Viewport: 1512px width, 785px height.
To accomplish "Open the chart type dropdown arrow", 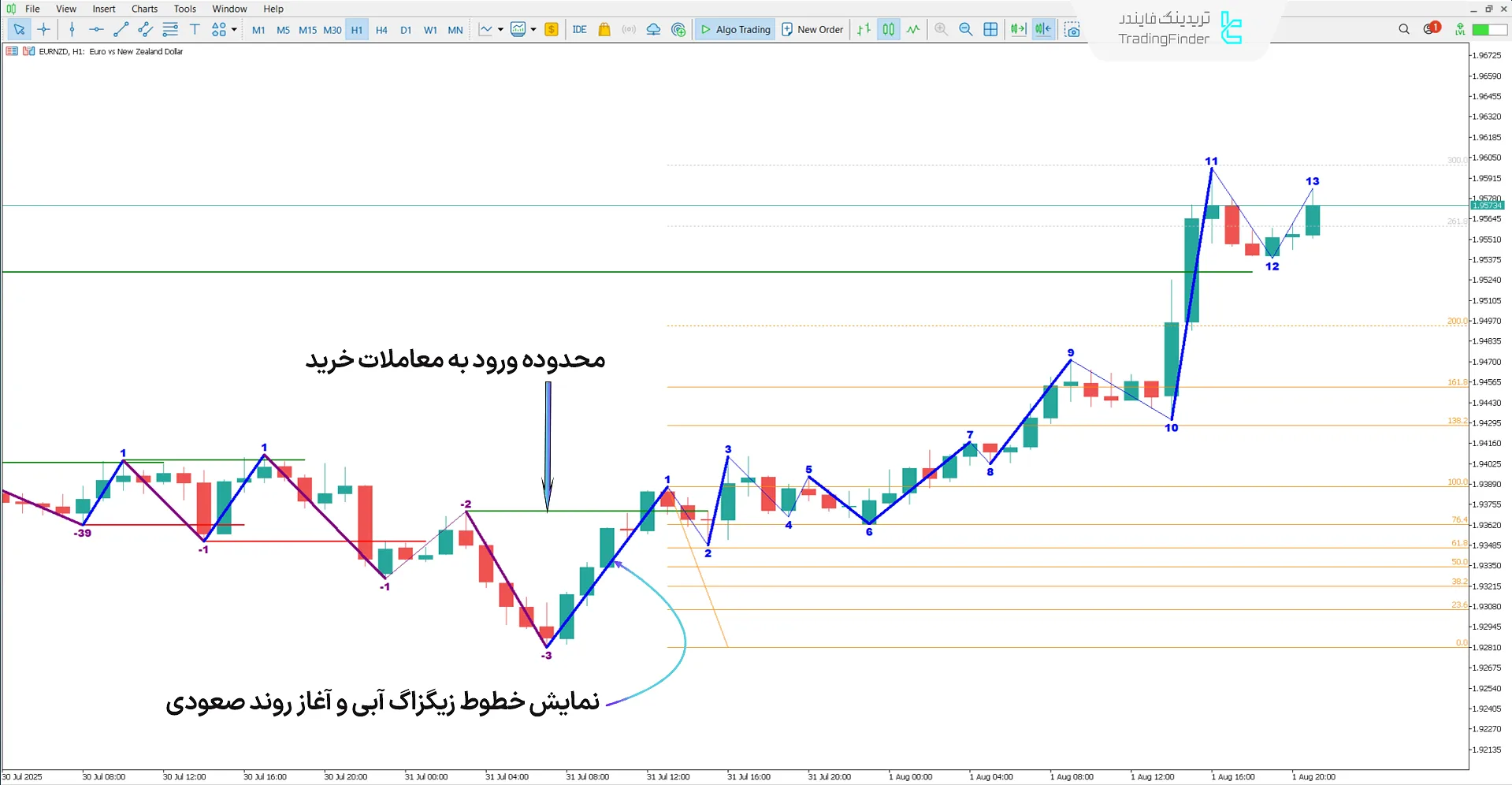I will [500, 29].
